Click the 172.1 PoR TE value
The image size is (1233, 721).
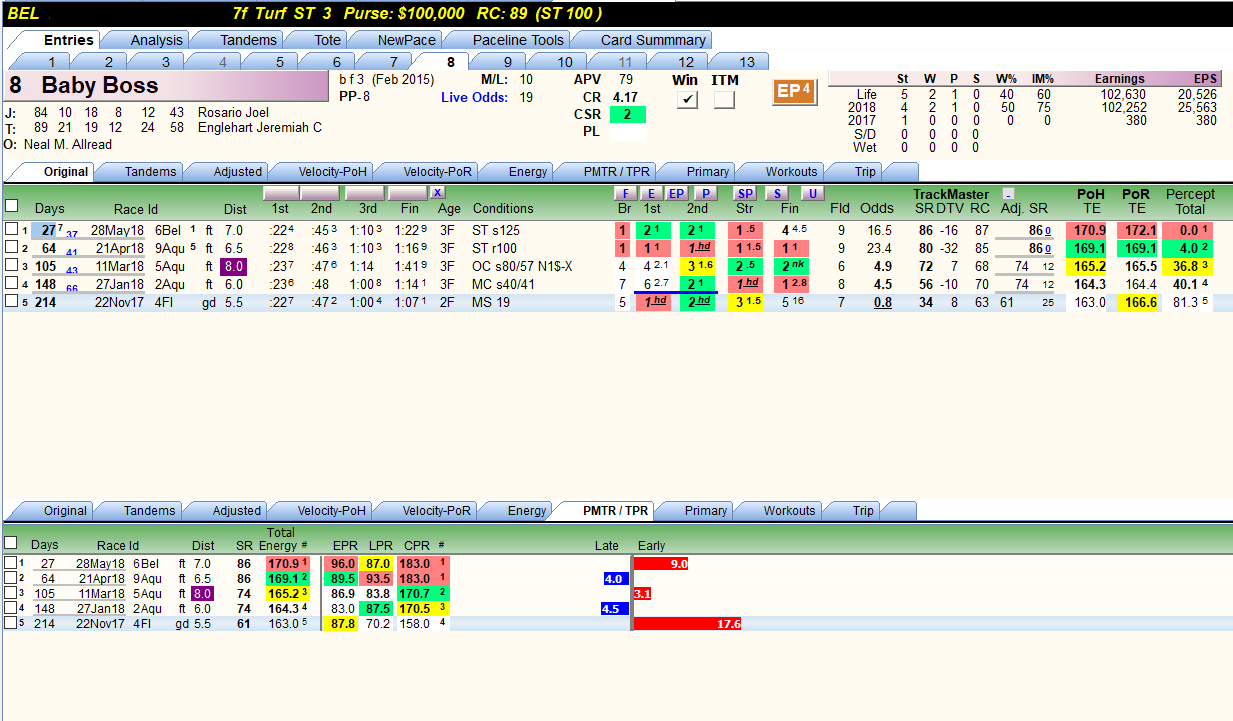point(1136,230)
